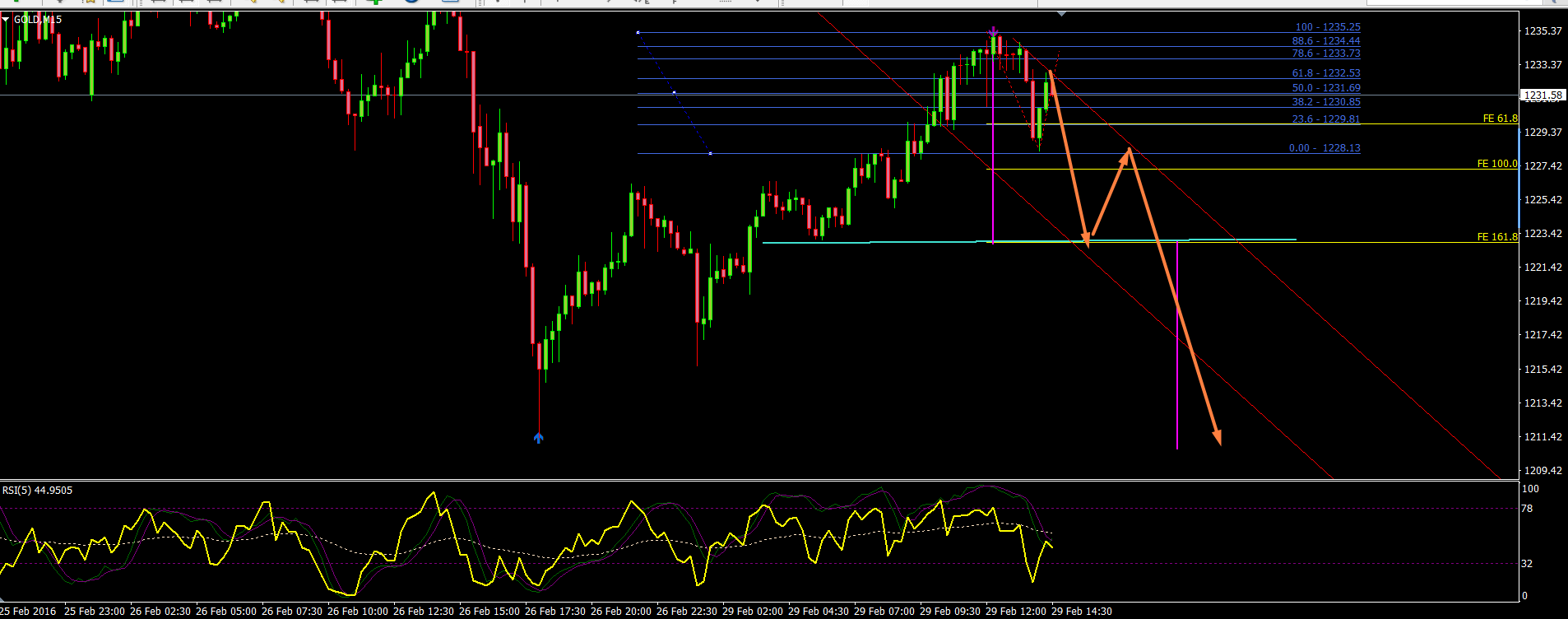The width and height of the screenshot is (1568, 619).
Task: Select the Fibonacci level 78.6 - 1233.73
Action: point(1326,54)
